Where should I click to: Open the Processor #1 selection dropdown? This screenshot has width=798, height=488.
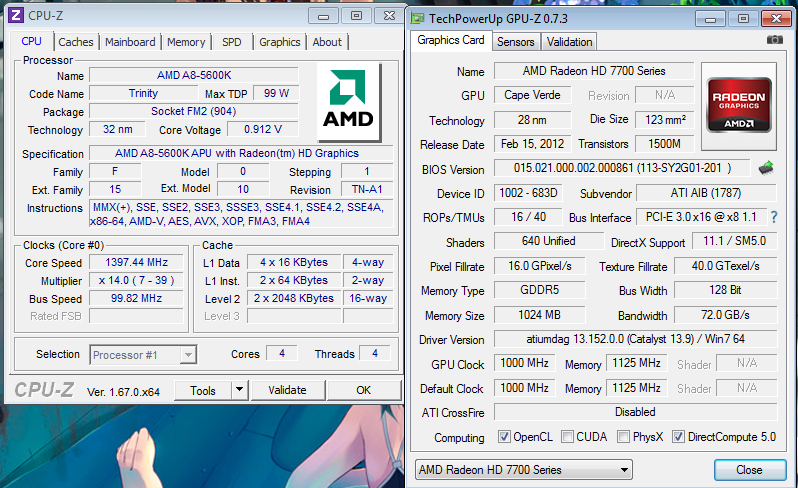click(143, 355)
